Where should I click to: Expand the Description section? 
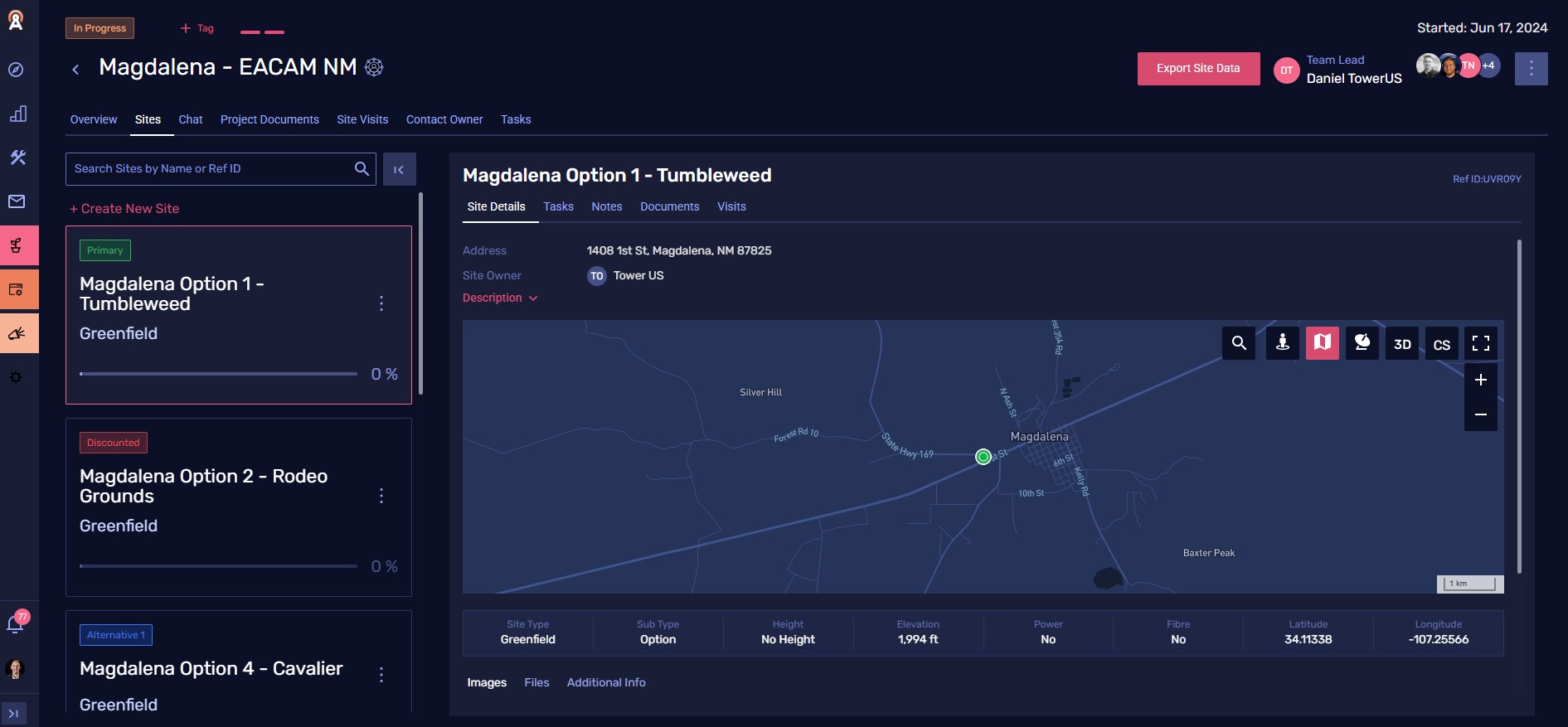tap(500, 298)
